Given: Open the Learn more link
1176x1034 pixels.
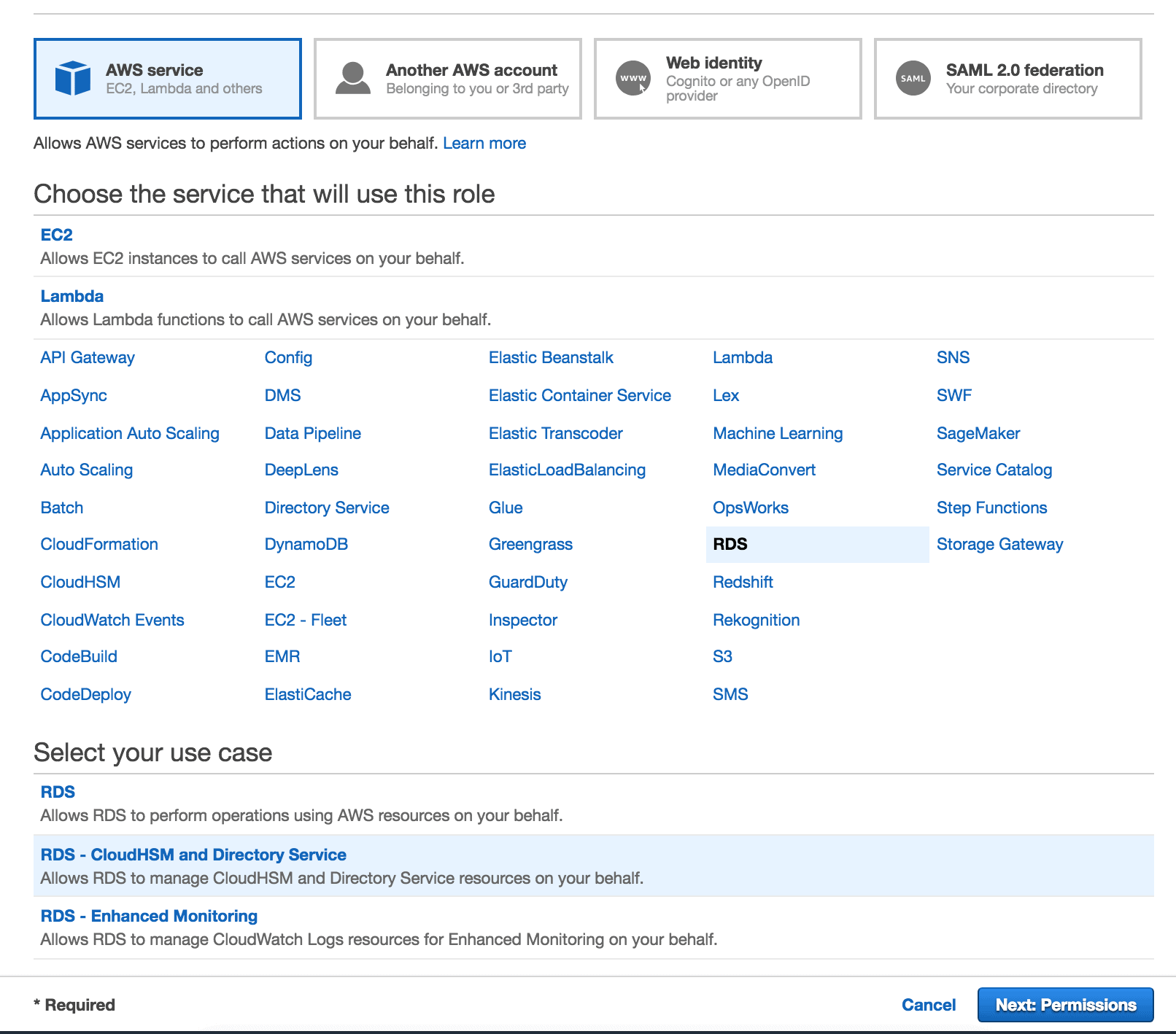Looking at the screenshot, I should coord(484,143).
